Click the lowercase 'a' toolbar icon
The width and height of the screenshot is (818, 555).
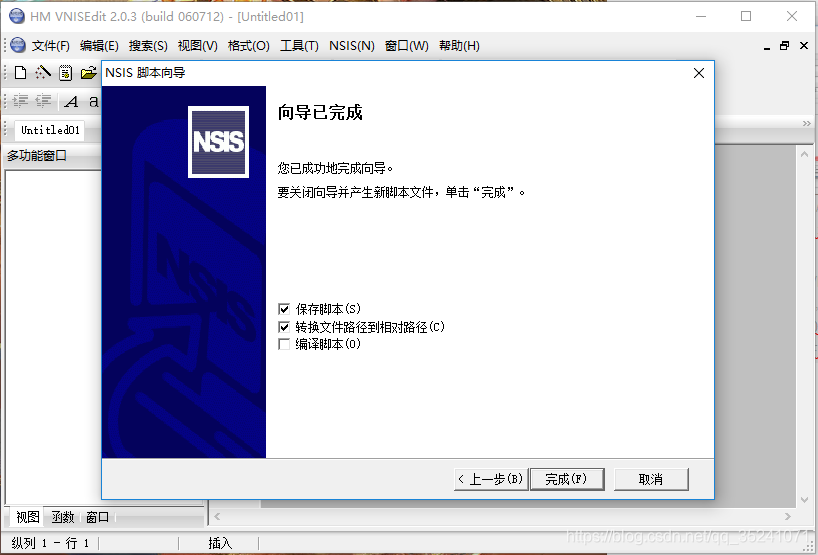coord(93,101)
